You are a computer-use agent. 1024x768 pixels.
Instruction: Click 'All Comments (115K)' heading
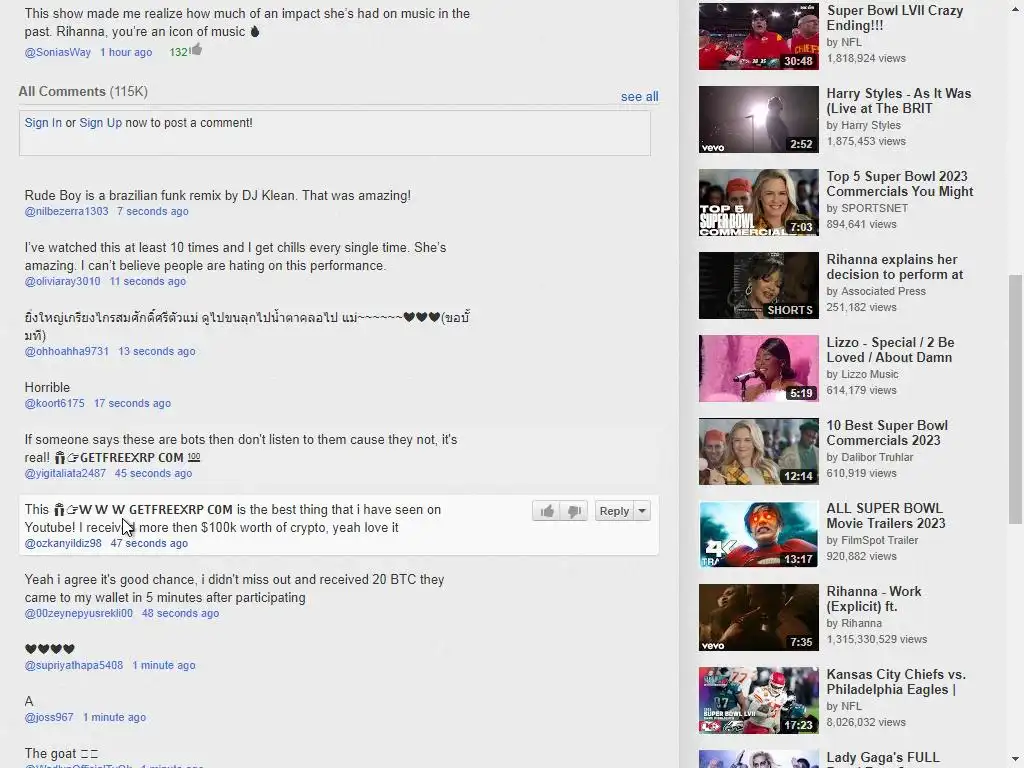83,91
